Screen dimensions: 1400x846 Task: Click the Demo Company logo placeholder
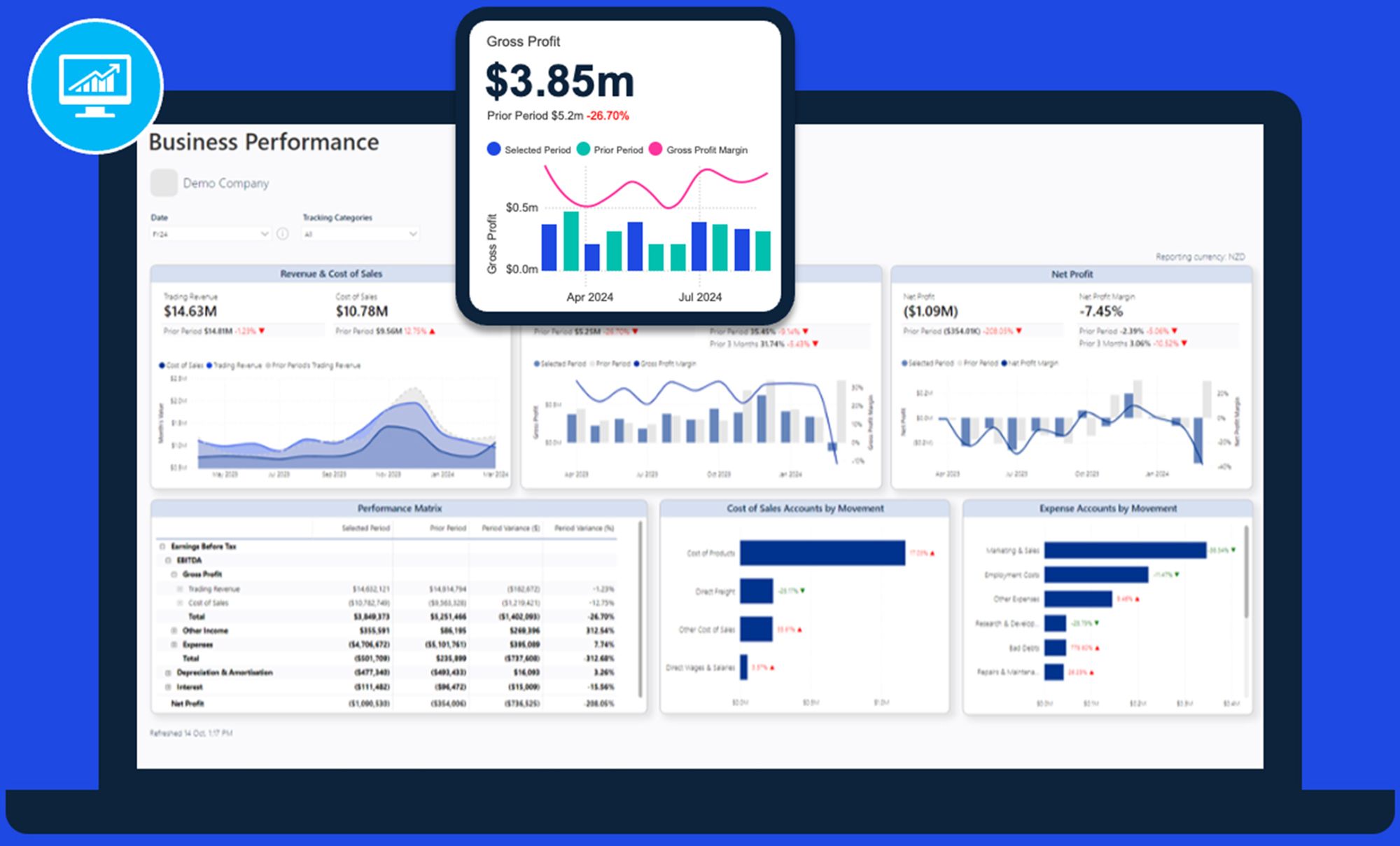point(164,183)
